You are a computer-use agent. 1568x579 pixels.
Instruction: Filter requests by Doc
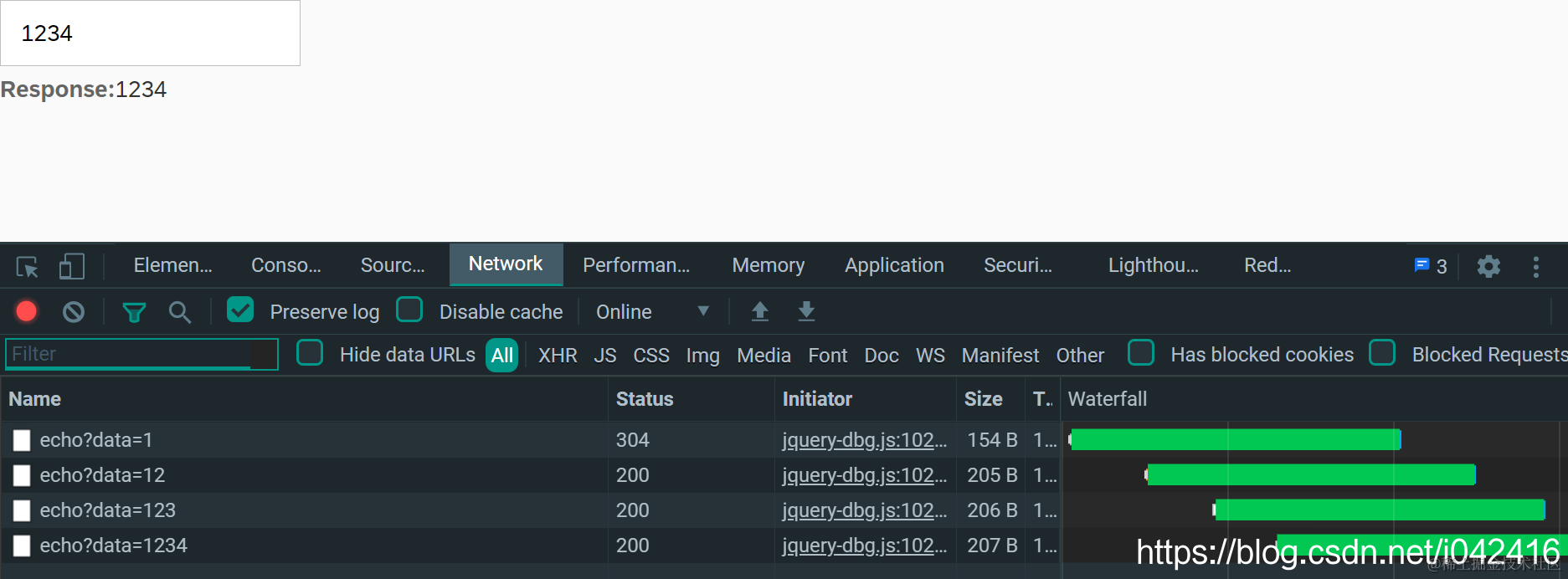882,356
